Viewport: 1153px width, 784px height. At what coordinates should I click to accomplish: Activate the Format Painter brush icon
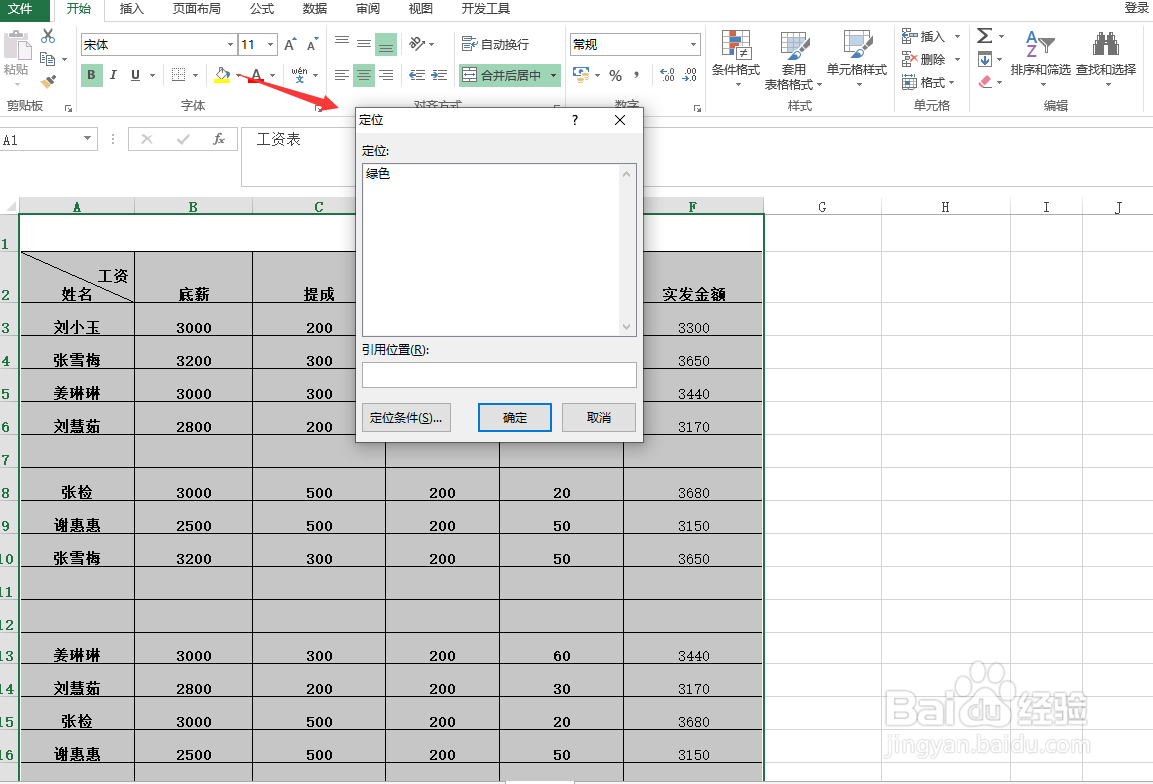(x=49, y=81)
